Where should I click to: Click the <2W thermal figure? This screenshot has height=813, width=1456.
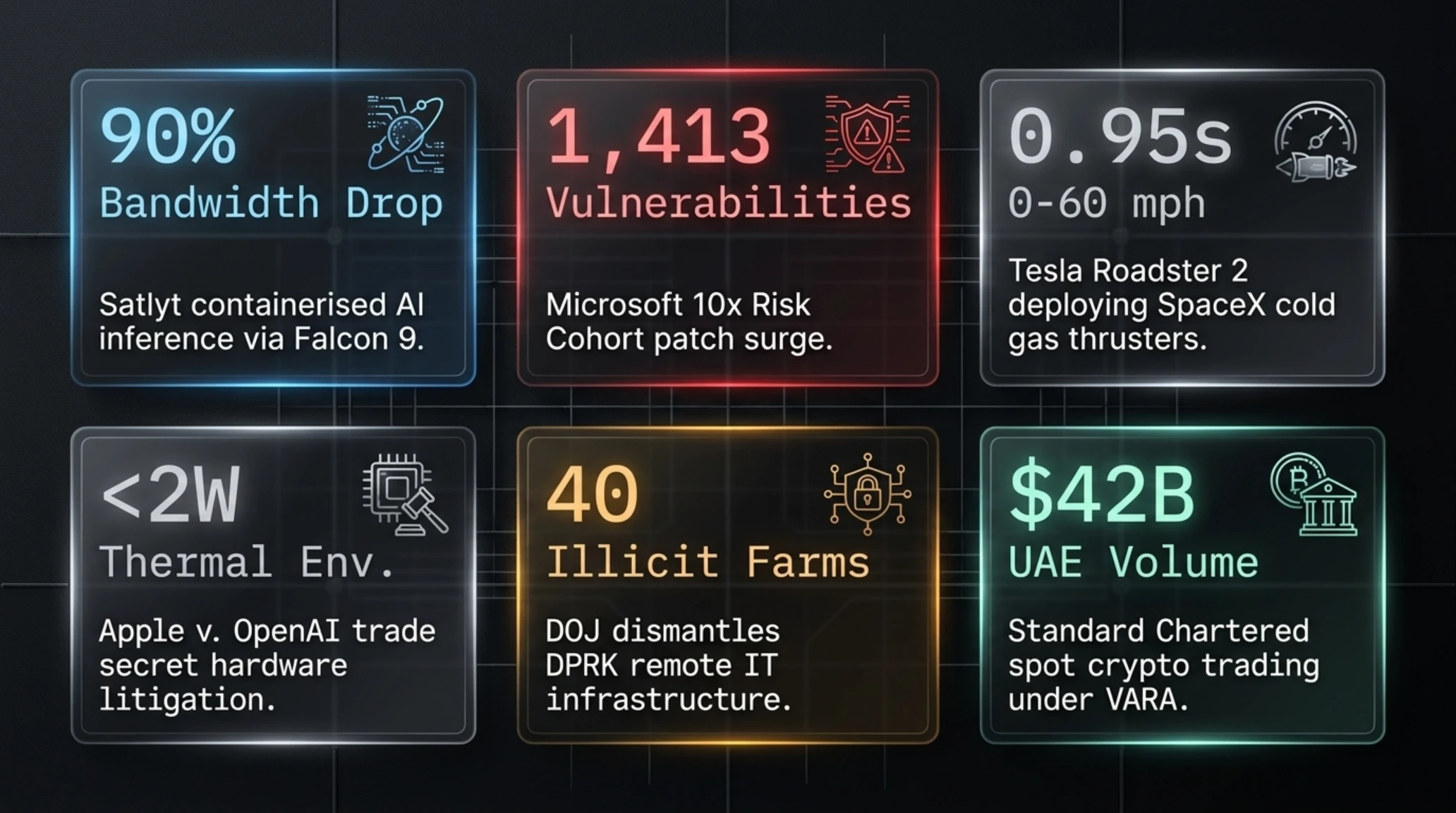tap(170, 495)
